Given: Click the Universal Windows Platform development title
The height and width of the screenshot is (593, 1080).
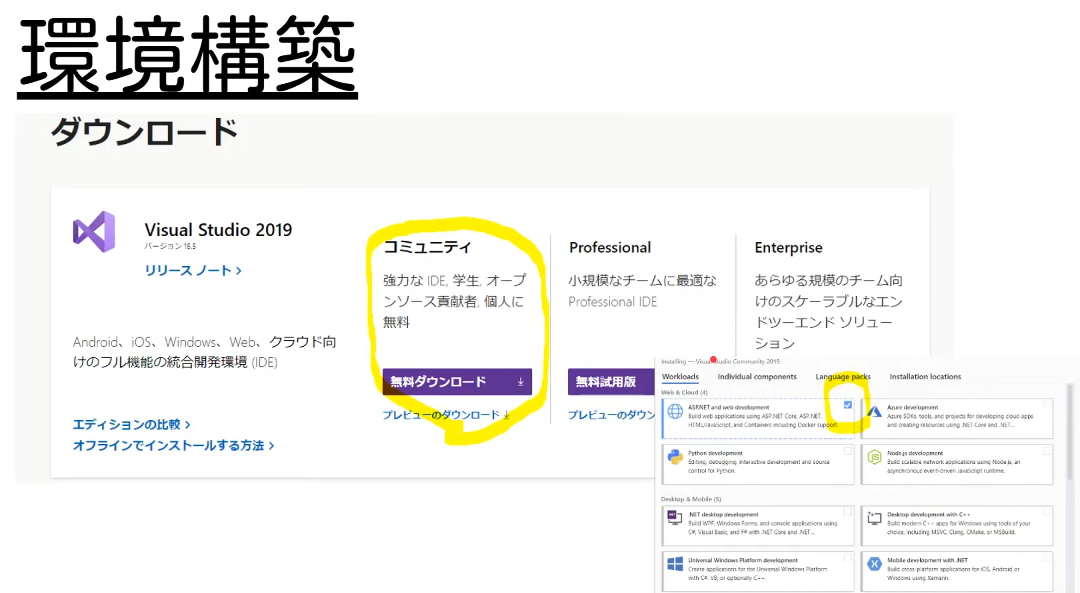Looking at the screenshot, I should [x=742, y=561].
